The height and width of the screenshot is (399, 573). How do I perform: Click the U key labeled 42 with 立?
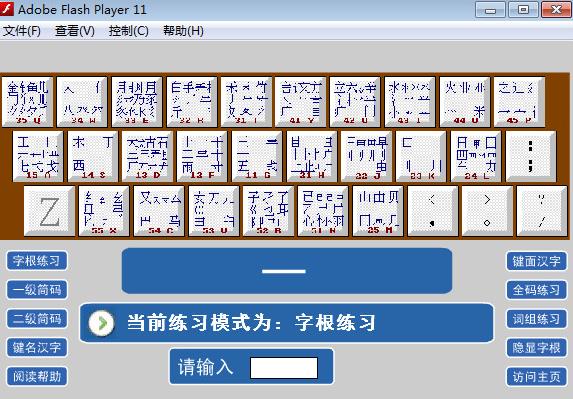tap(355, 102)
